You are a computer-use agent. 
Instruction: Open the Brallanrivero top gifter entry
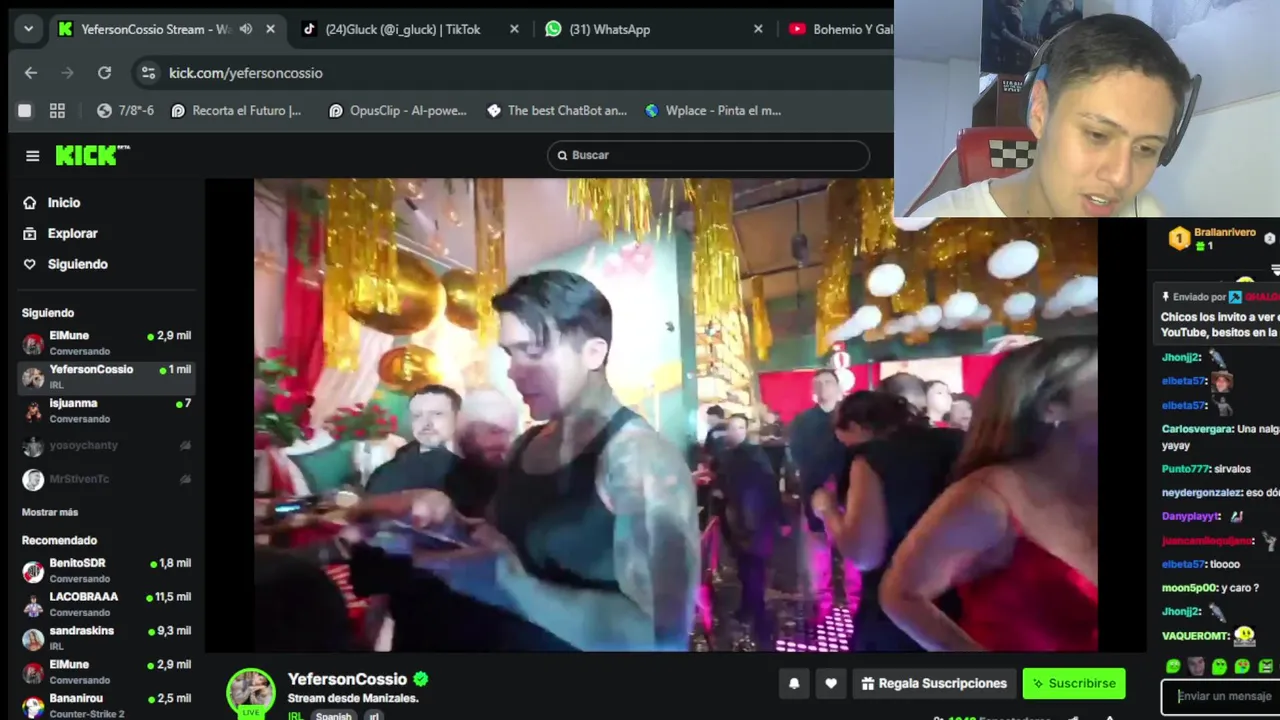point(1222,238)
